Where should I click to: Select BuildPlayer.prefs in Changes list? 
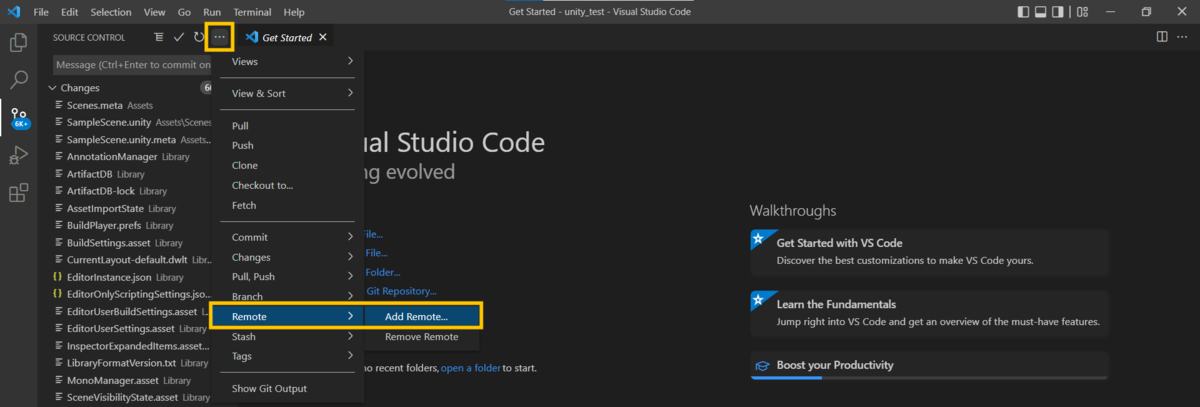(x=125, y=225)
